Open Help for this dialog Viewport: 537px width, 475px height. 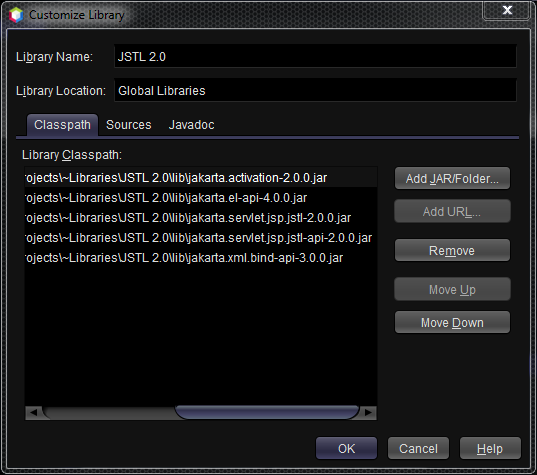click(490, 448)
